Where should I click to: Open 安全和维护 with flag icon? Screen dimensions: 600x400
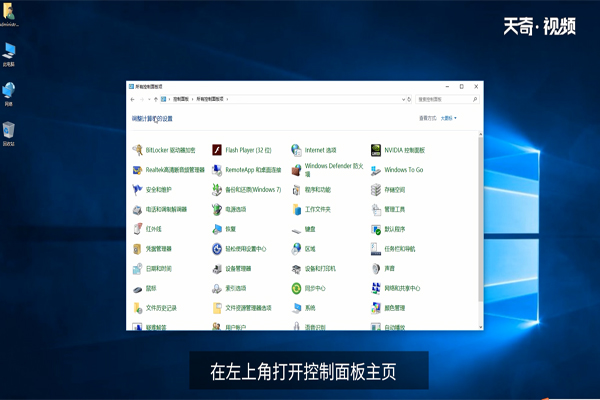tap(152, 189)
